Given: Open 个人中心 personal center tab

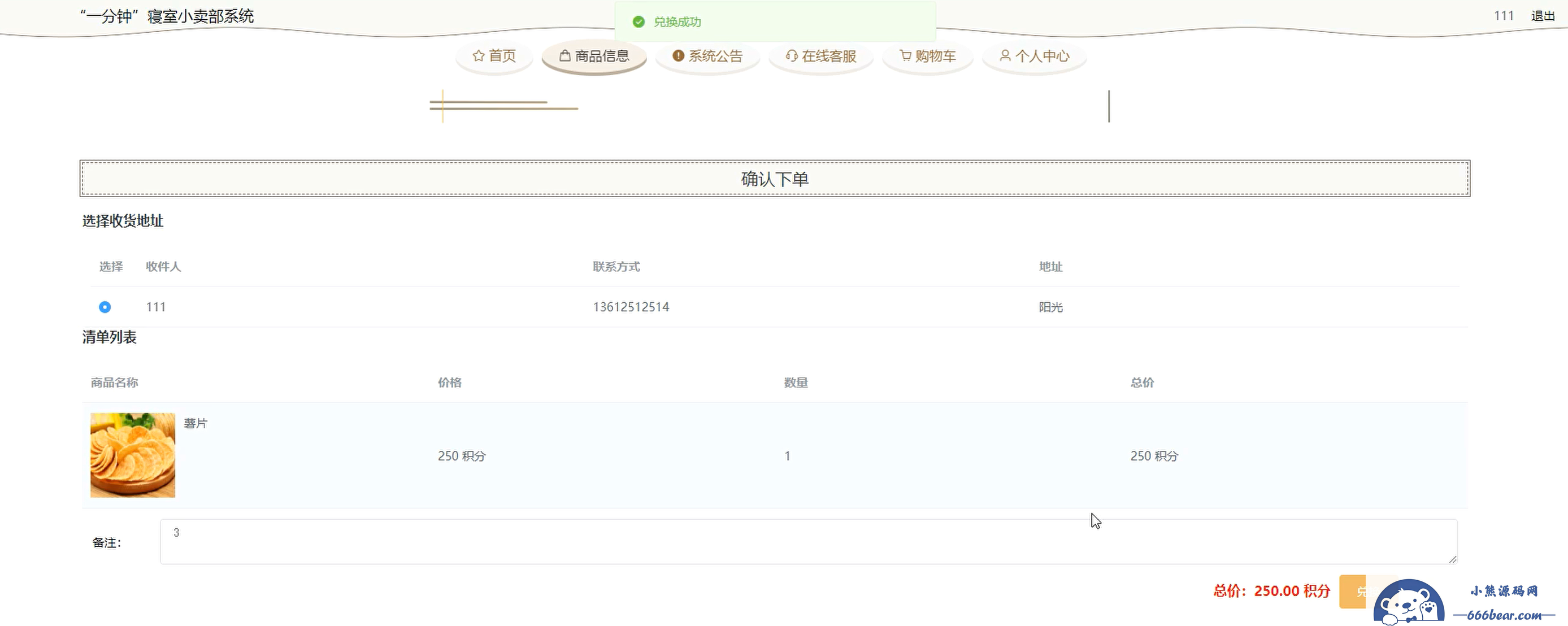Looking at the screenshot, I should point(1034,56).
